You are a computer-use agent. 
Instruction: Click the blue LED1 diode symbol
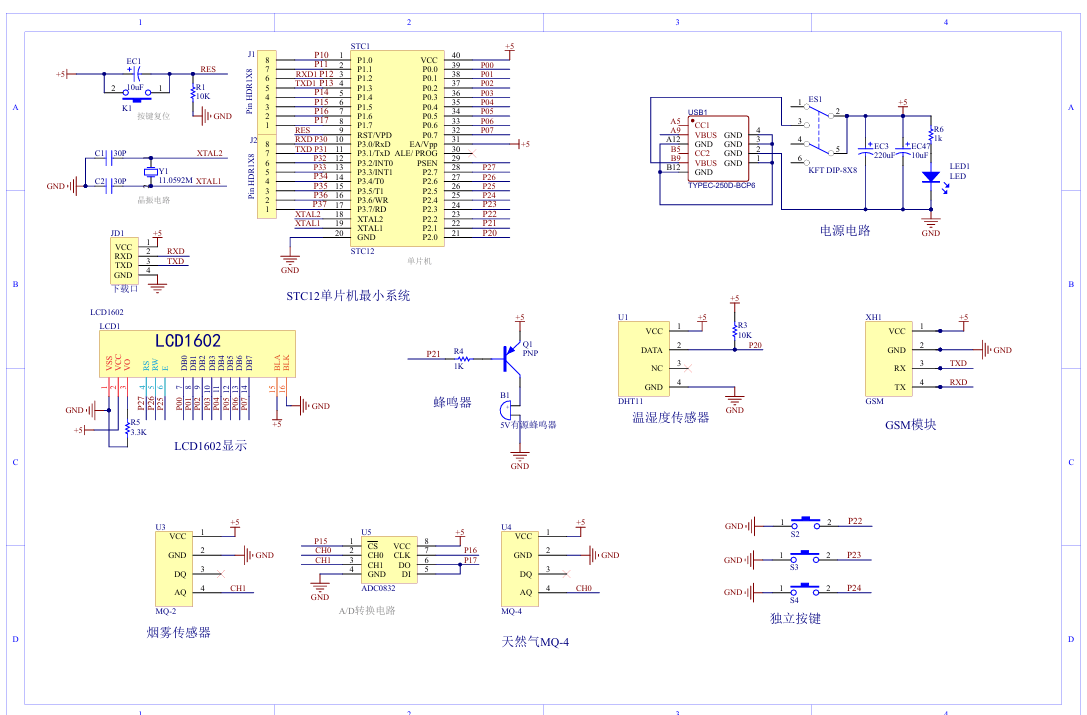point(931,177)
